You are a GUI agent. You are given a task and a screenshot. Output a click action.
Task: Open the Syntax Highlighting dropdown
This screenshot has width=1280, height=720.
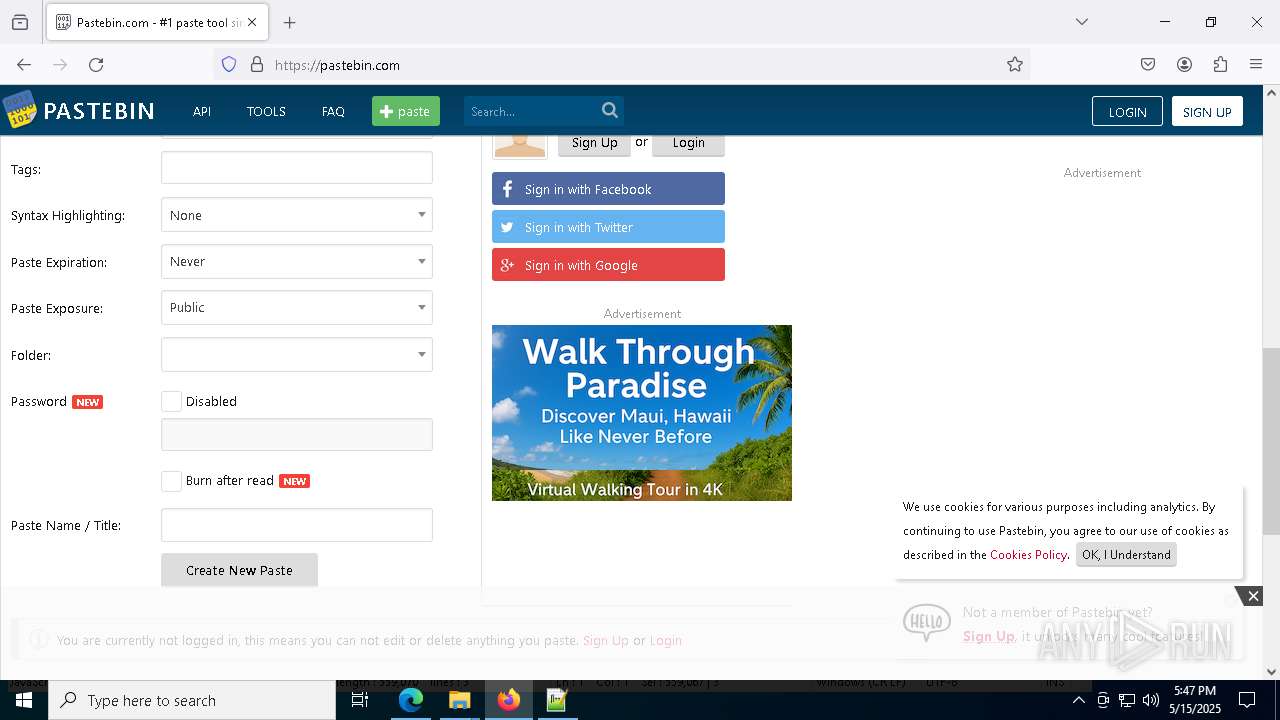(x=297, y=215)
